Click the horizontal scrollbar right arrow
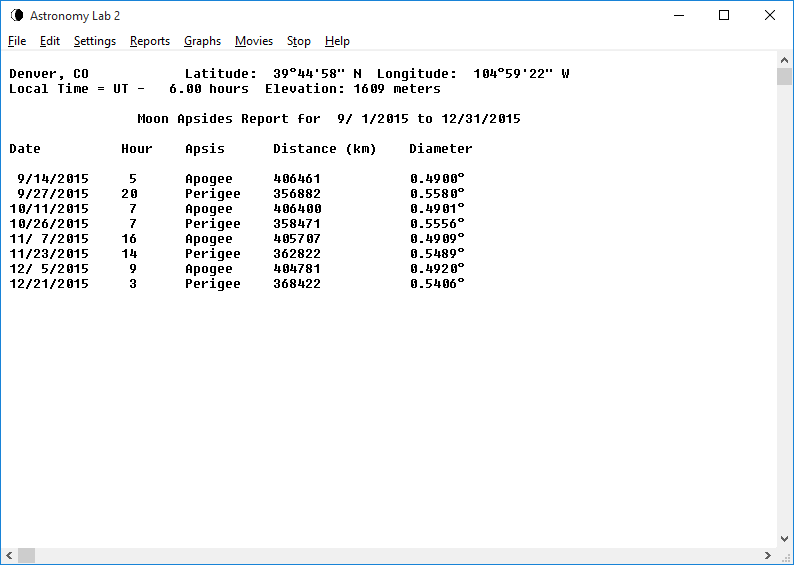794x565 pixels. coord(768,556)
